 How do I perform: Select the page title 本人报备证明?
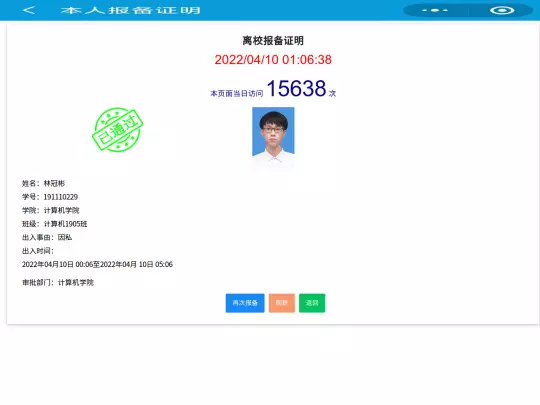pos(131,10)
